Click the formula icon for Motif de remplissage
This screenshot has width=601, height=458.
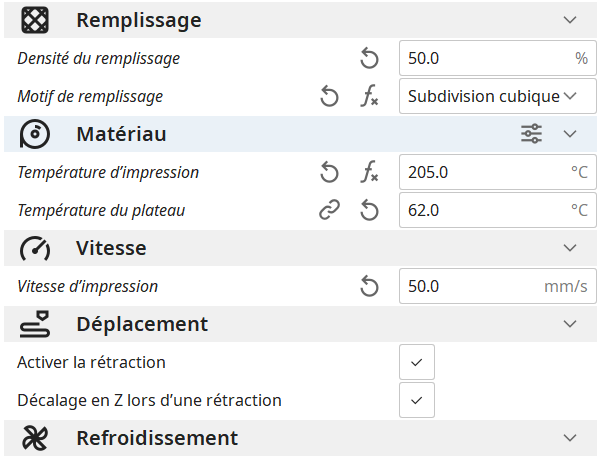[x=369, y=97]
